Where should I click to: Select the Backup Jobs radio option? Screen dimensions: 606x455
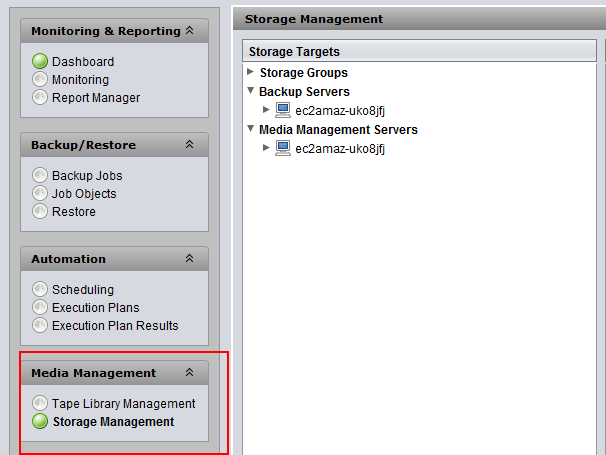click(x=40, y=176)
